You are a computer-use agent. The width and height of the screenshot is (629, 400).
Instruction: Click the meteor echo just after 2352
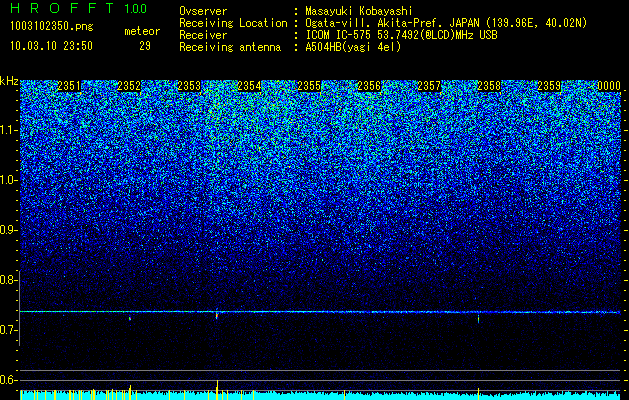tap(130, 319)
